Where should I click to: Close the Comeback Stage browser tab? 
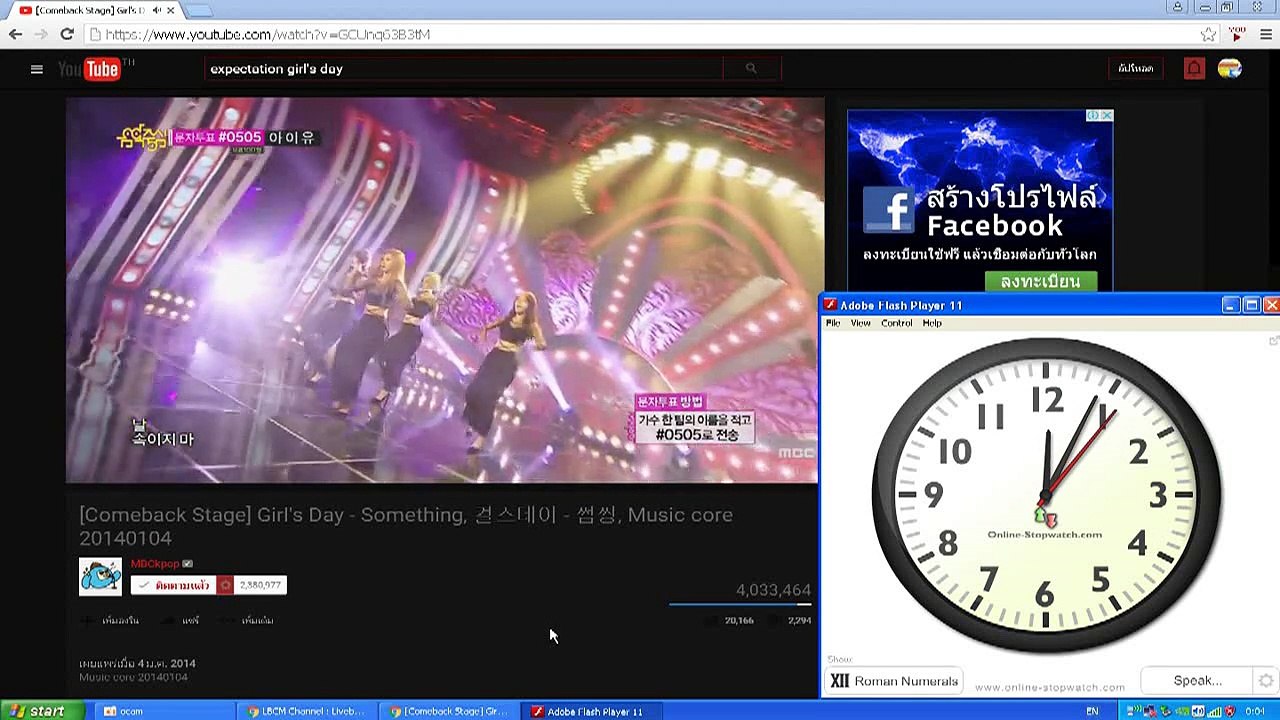pos(172,10)
